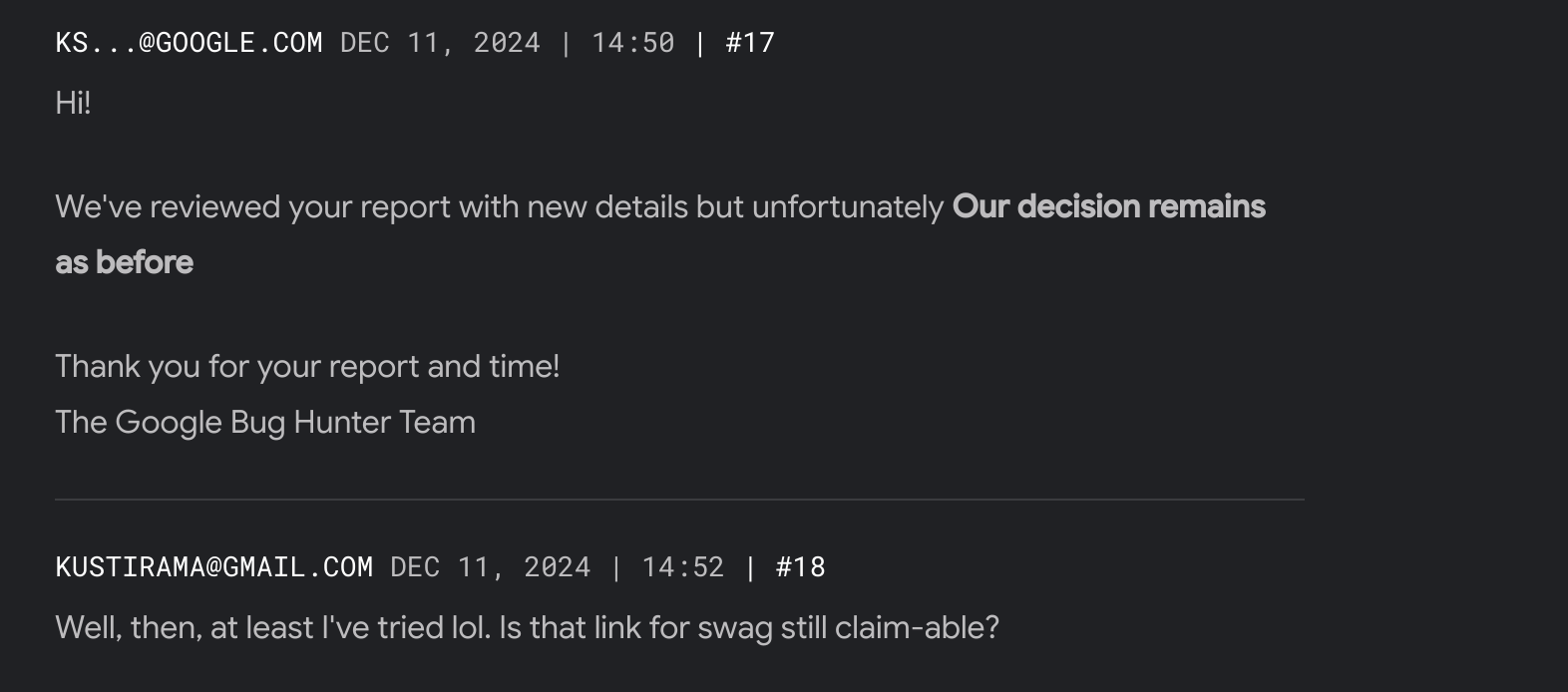Click the 14:50 timestamp on comment #17
Image resolution: width=1568 pixels, height=692 pixels.
click(632, 43)
